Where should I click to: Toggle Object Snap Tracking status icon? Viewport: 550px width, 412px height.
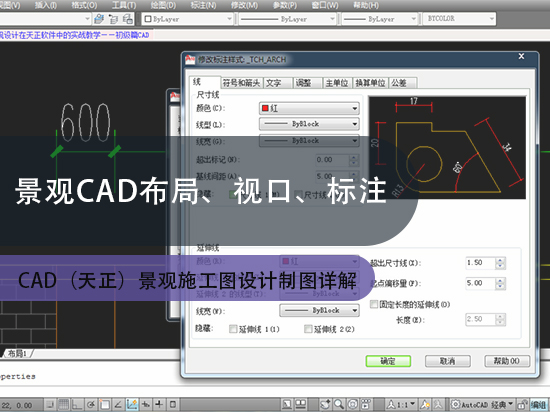point(118,404)
